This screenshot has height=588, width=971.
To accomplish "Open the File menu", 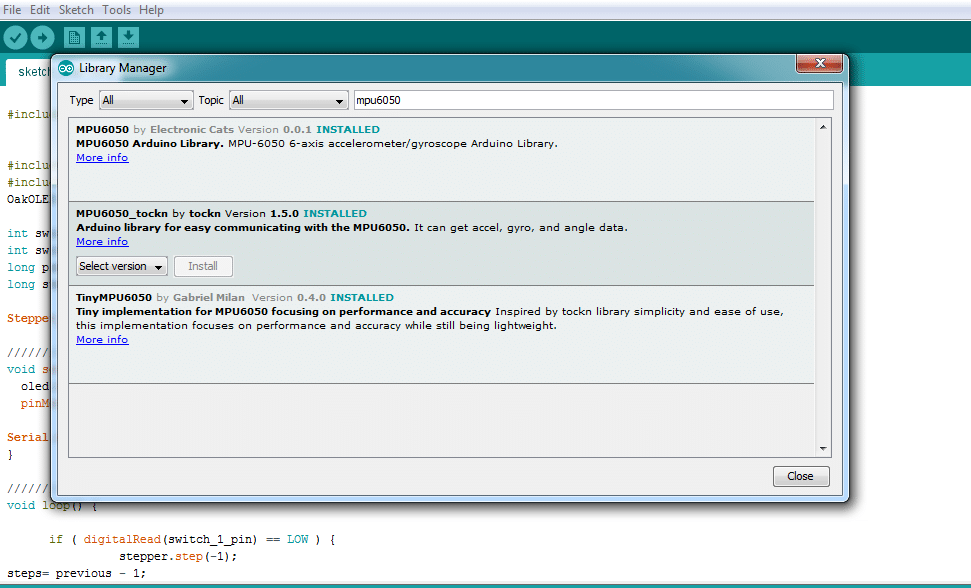I will [13, 10].
